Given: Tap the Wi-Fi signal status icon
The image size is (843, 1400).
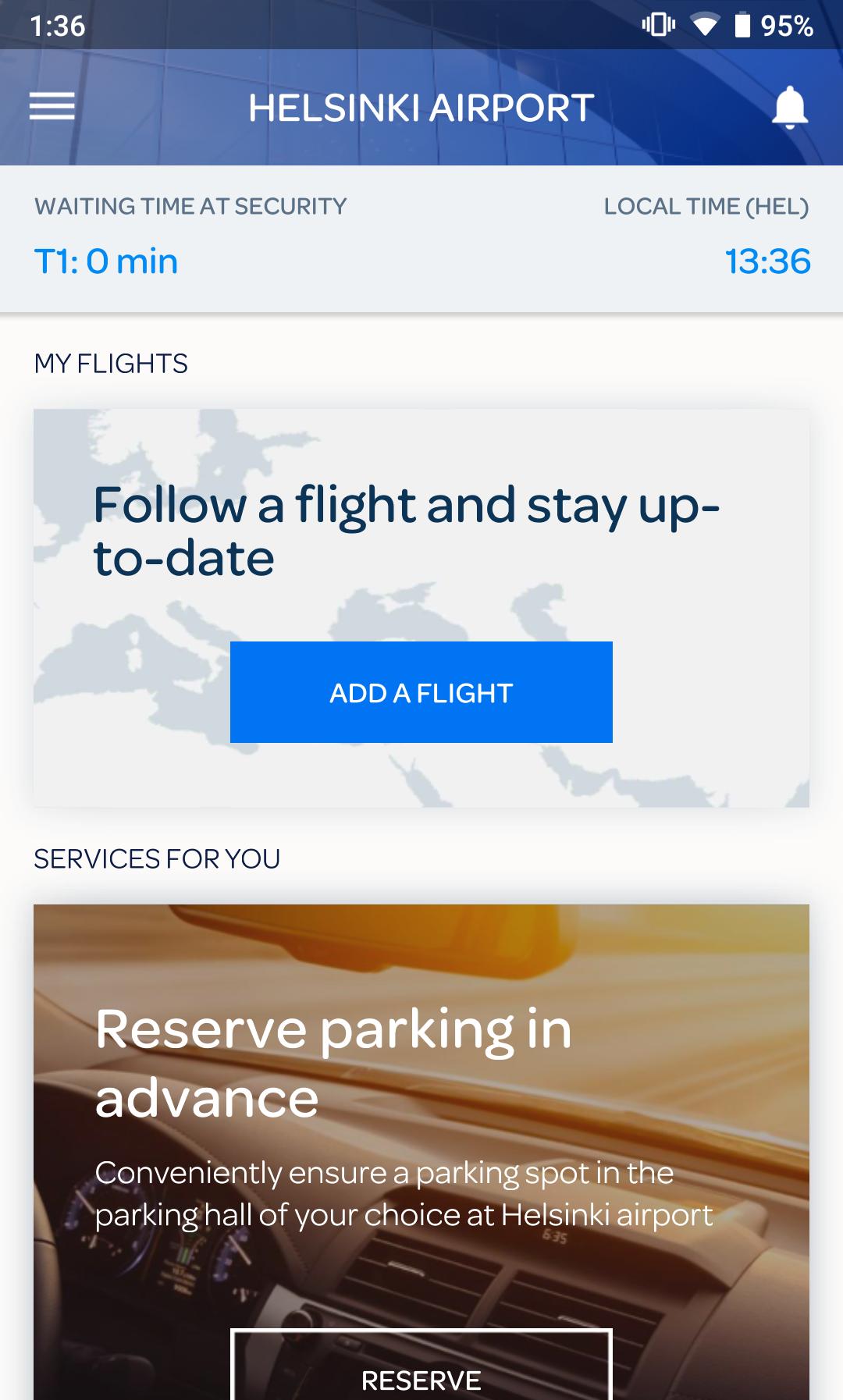Looking at the screenshot, I should (x=704, y=26).
